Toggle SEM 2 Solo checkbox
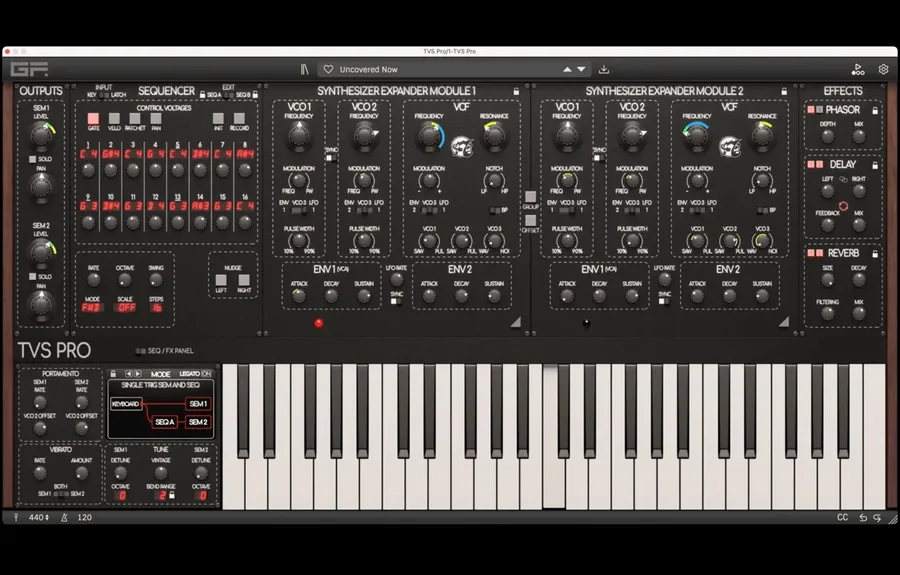Screen dimensions: 900x575 click(33, 277)
